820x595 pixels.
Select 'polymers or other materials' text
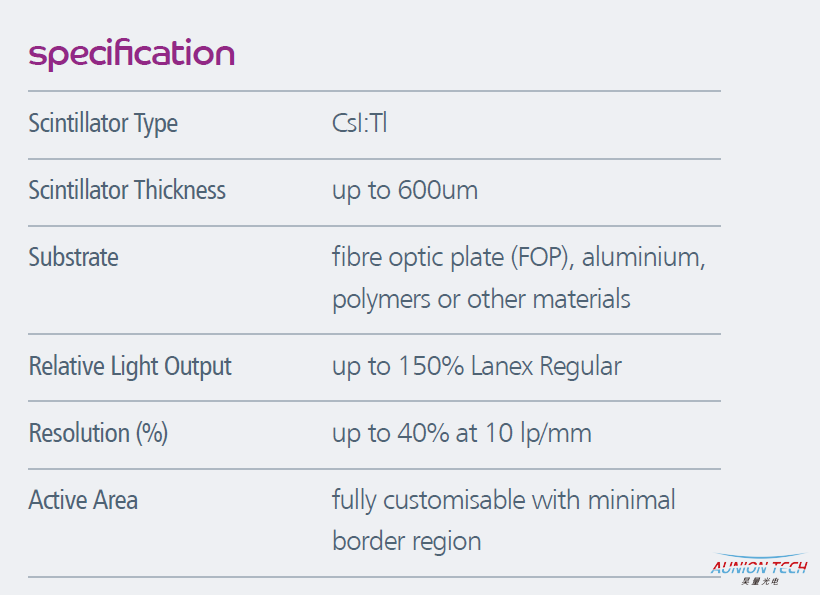(x=481, y=300)
